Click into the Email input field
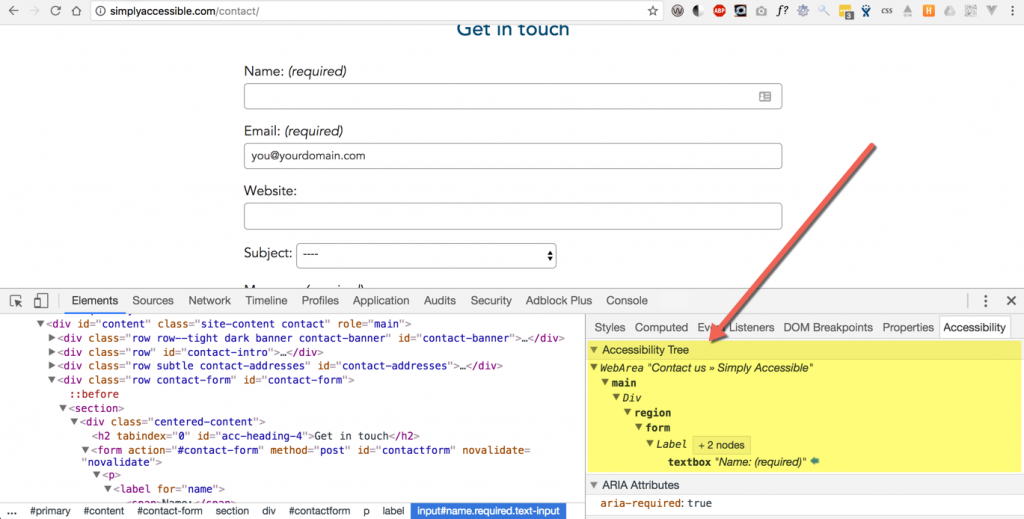Screen dimensions: 1024x519 click(513, 156)
